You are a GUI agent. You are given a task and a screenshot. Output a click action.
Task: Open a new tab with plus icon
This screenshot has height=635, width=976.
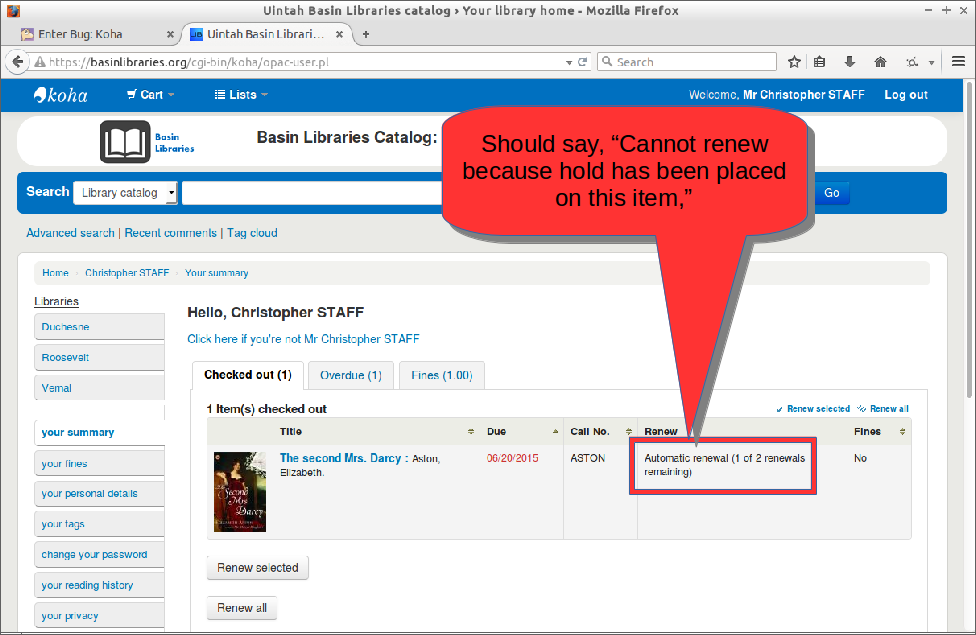point(366,34)
